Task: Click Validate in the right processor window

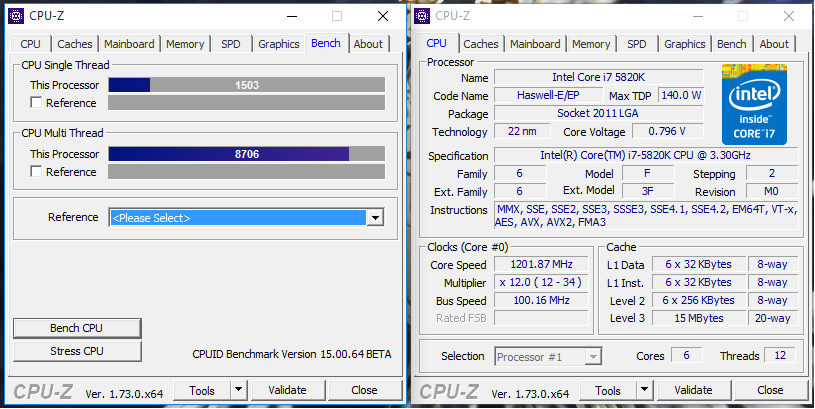Action: tap(693, 390)
